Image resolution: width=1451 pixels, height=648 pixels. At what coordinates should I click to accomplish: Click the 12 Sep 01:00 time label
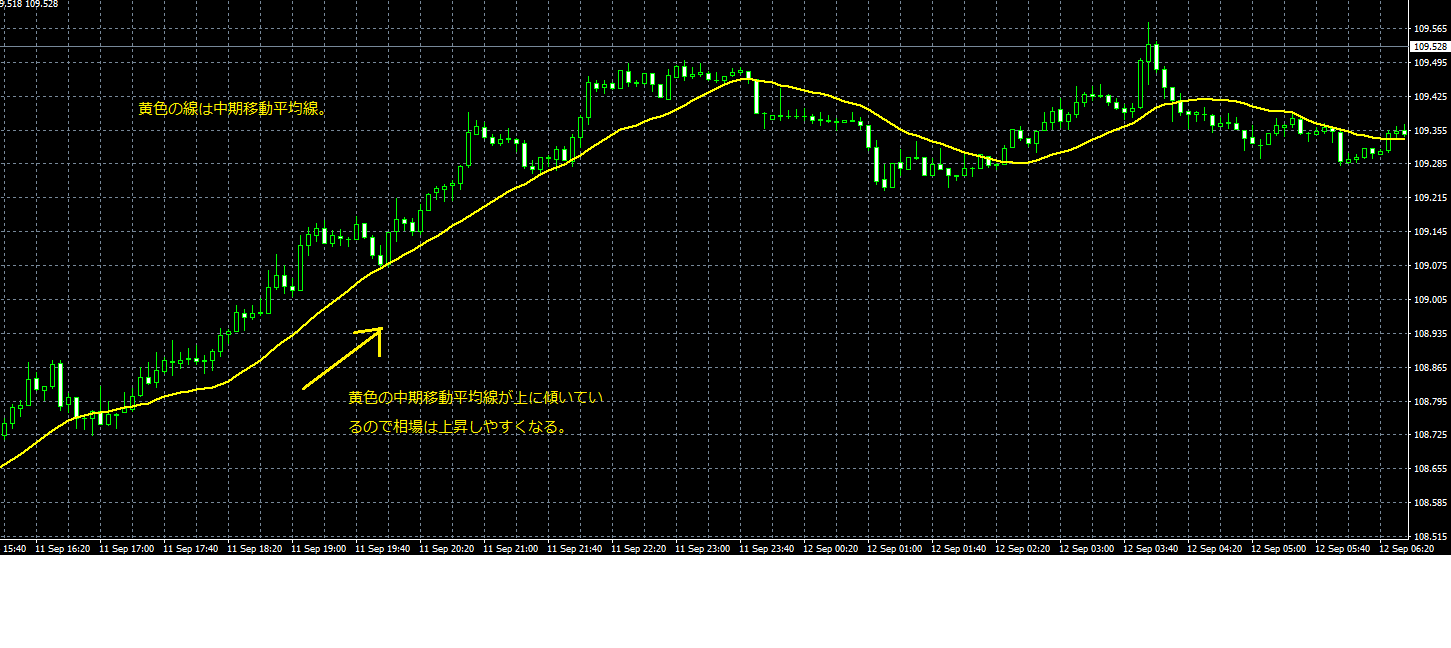896,549
